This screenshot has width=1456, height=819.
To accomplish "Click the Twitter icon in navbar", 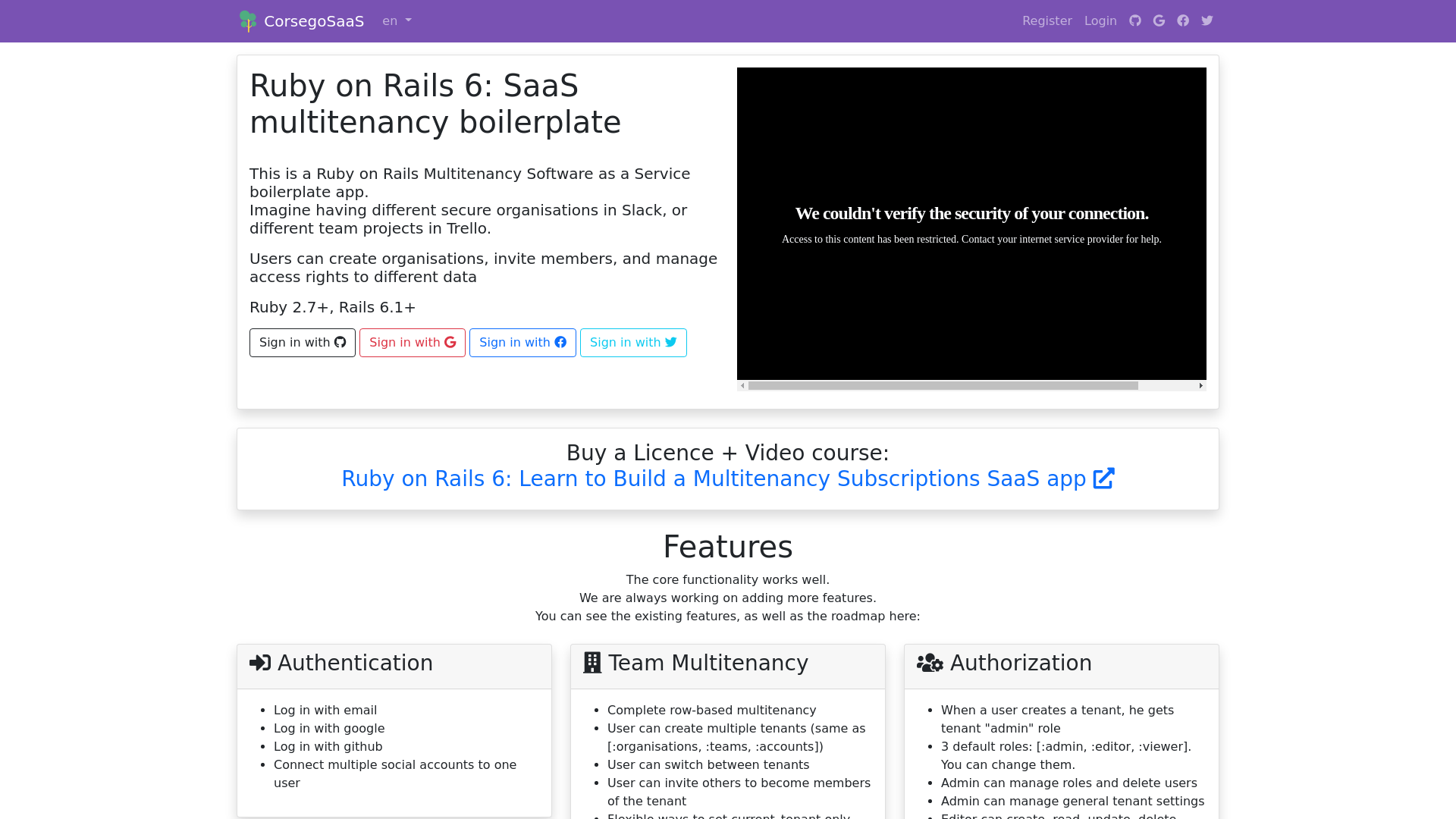I will click(x=1207, y=20).
